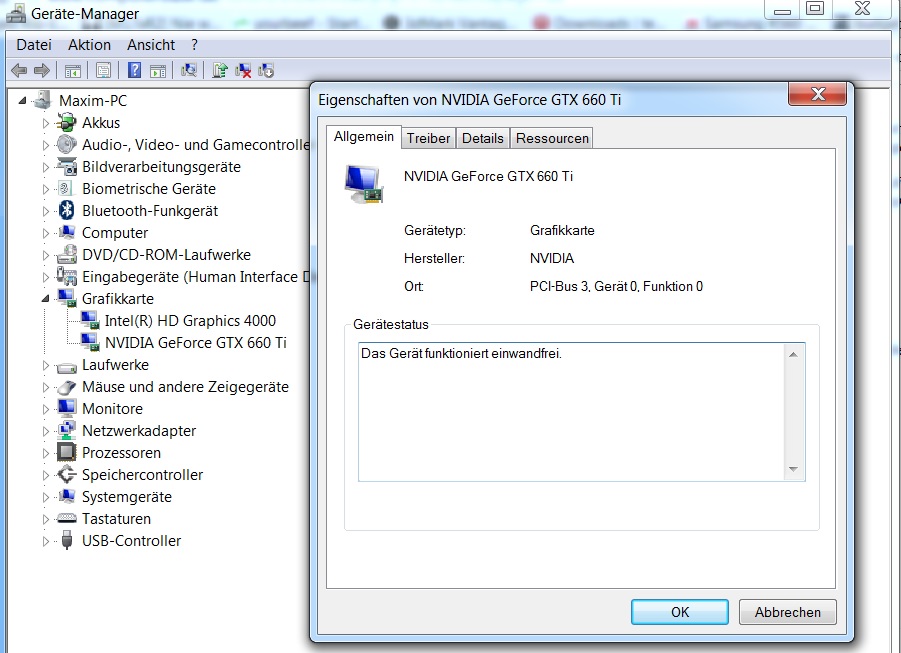Select the Tastaturen keyboard icon

[x=67, y=518]
